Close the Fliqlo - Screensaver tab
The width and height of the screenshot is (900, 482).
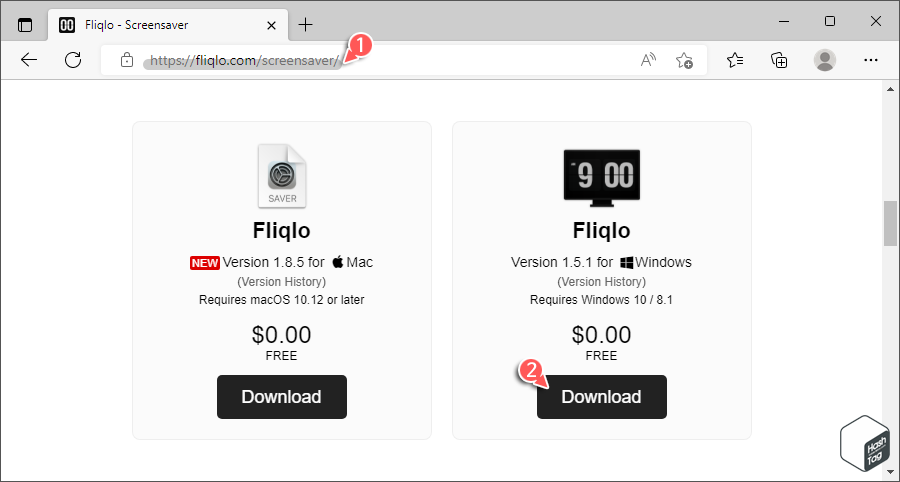pos(271,25)
